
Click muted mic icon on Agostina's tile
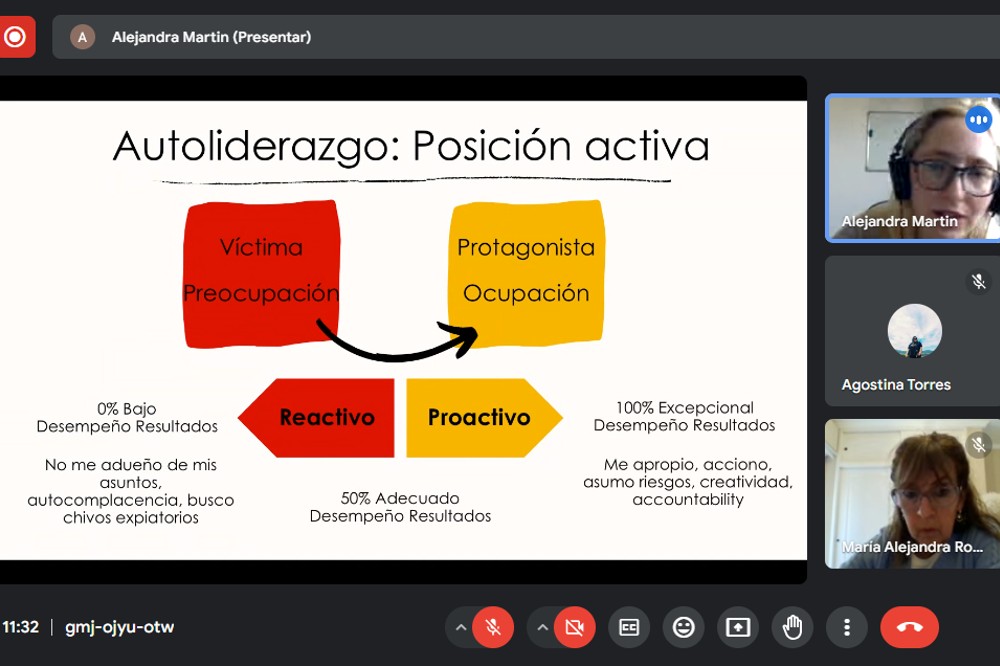click(978, 282)
